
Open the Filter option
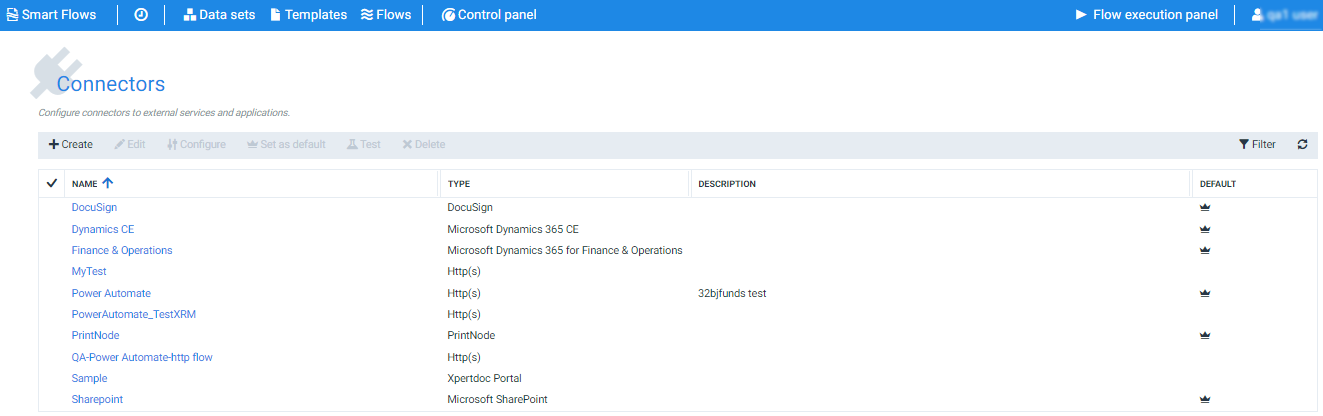click(1257, 145)
